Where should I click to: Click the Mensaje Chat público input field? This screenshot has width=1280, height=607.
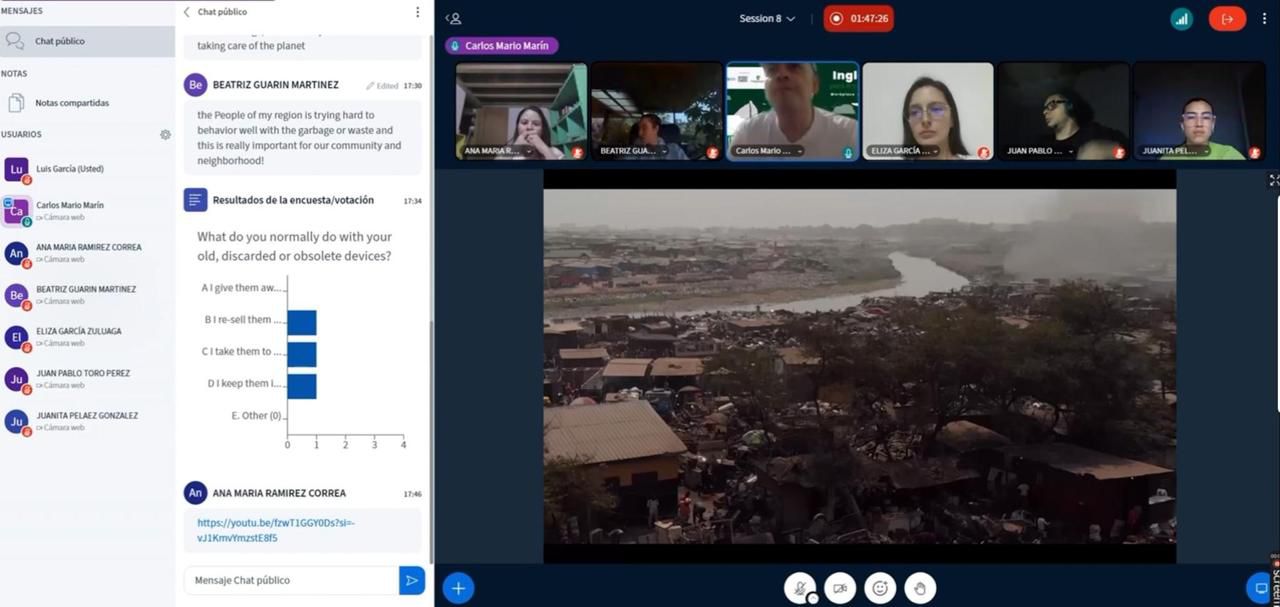point(290,580)
